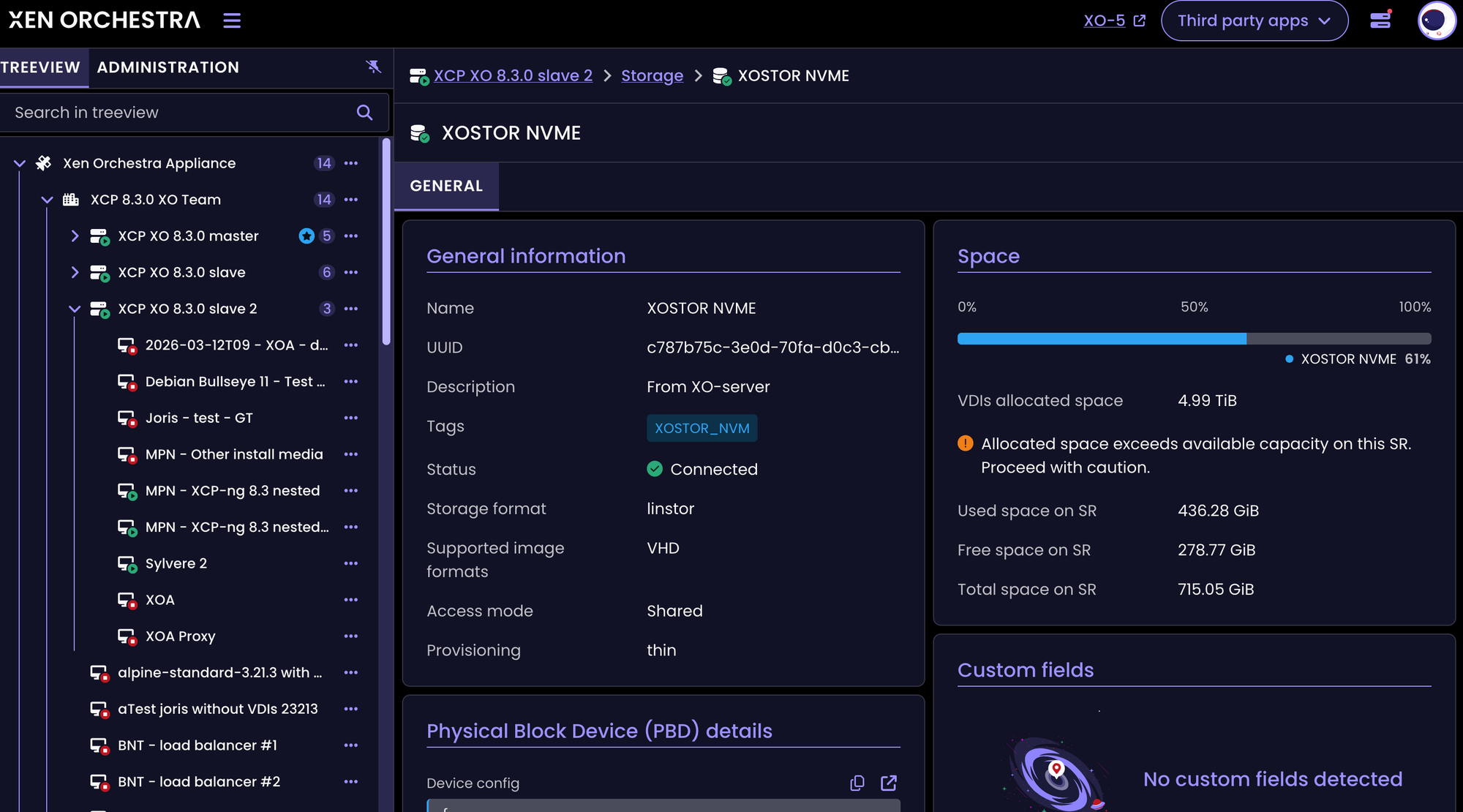
Task: Click the XCP 8.3.0 XO Team pool icon
Action: tap(71, 200)
